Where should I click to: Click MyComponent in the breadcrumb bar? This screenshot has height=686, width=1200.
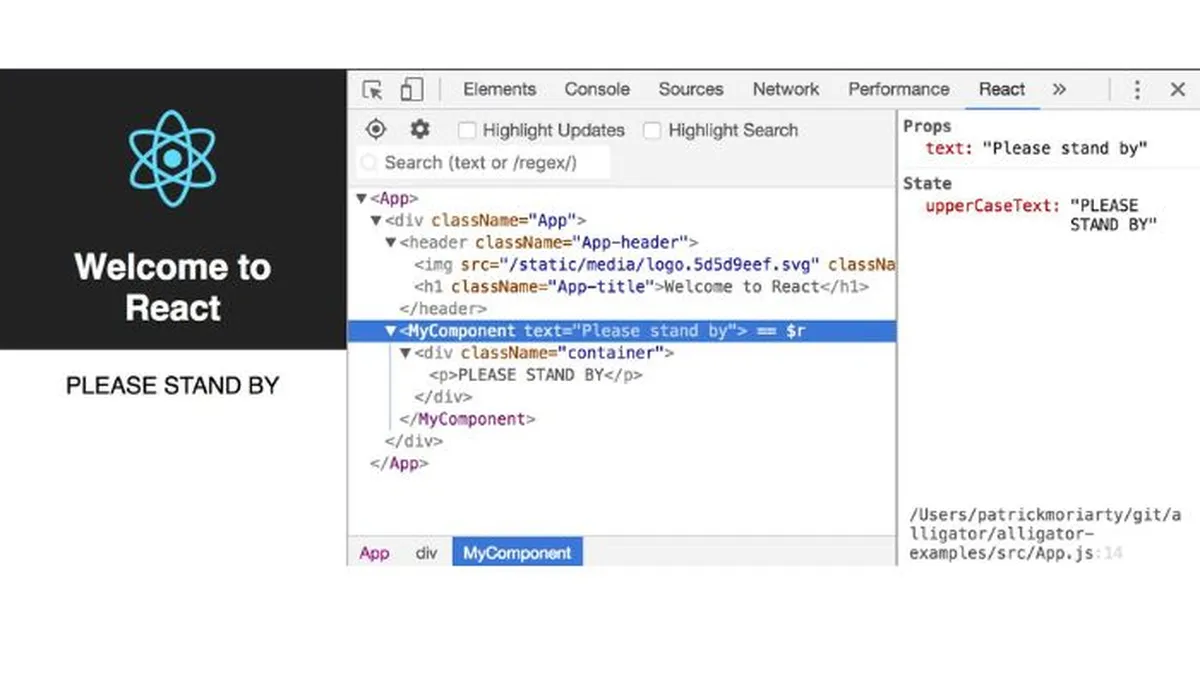(x=517, y=553)
